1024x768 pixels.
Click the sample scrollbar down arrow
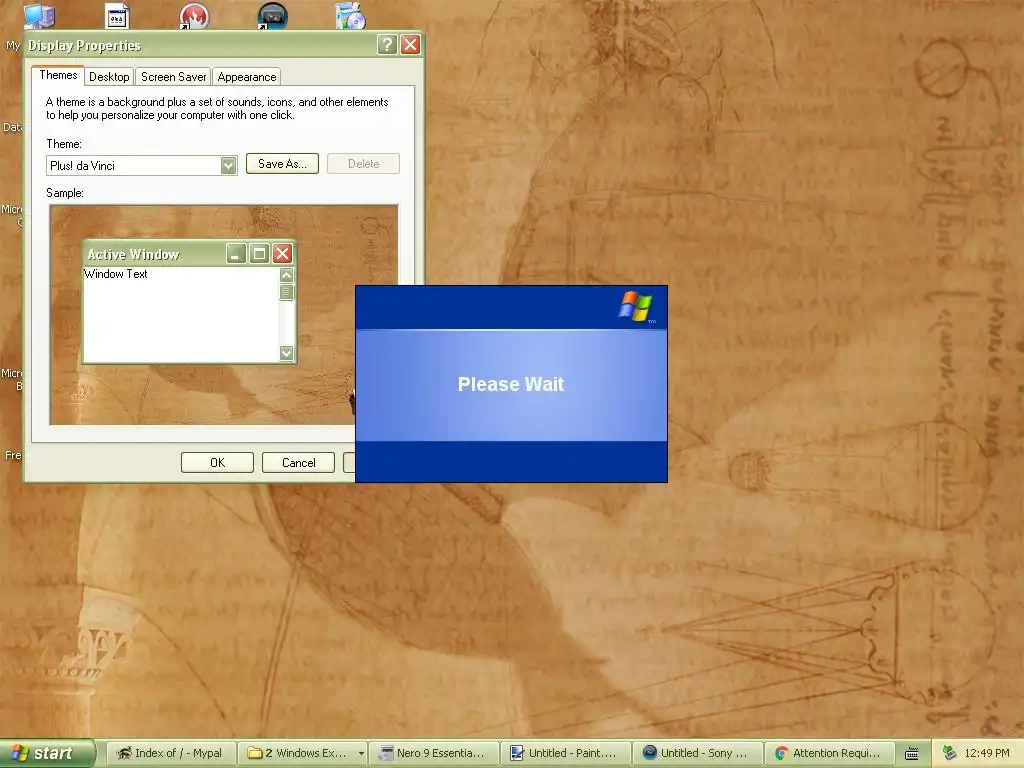point(286,353)
